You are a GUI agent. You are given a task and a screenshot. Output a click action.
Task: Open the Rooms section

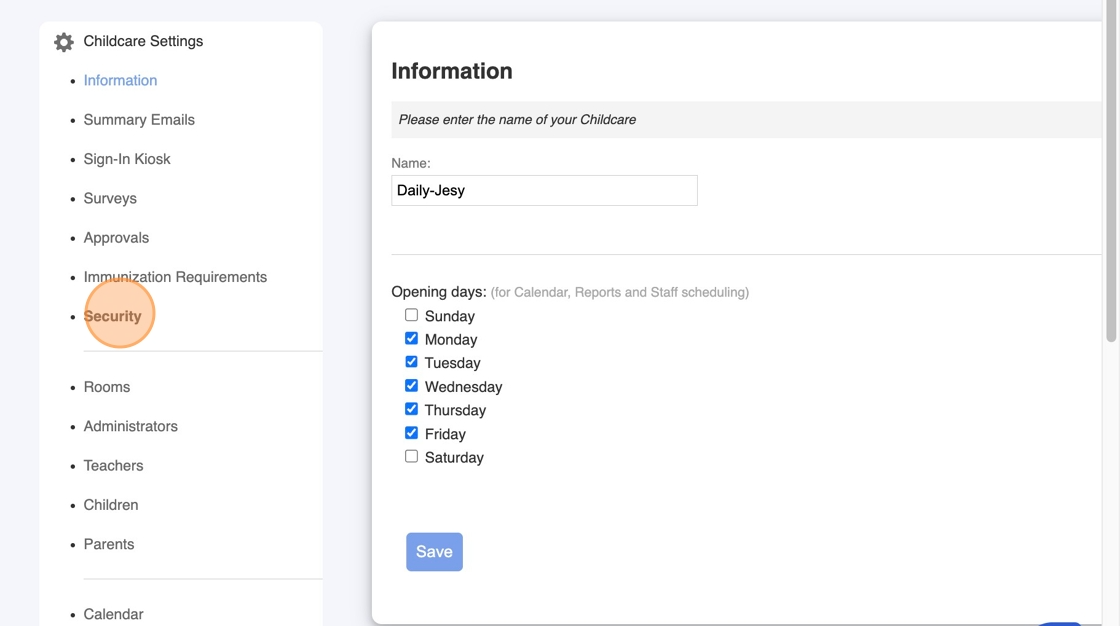[107, 387]
